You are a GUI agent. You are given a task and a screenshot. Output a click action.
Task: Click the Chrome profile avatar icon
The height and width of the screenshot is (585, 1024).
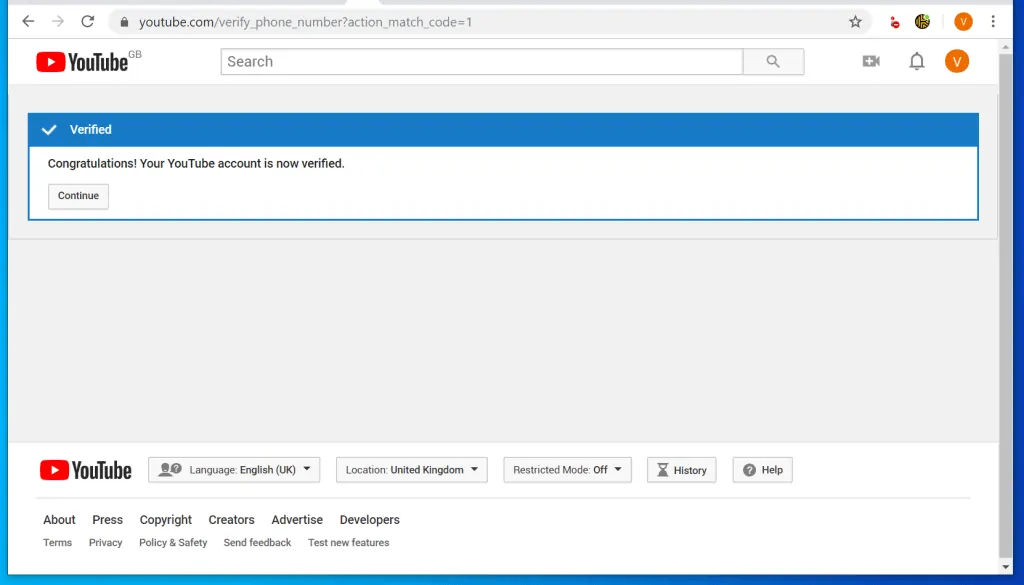[962, 21]
